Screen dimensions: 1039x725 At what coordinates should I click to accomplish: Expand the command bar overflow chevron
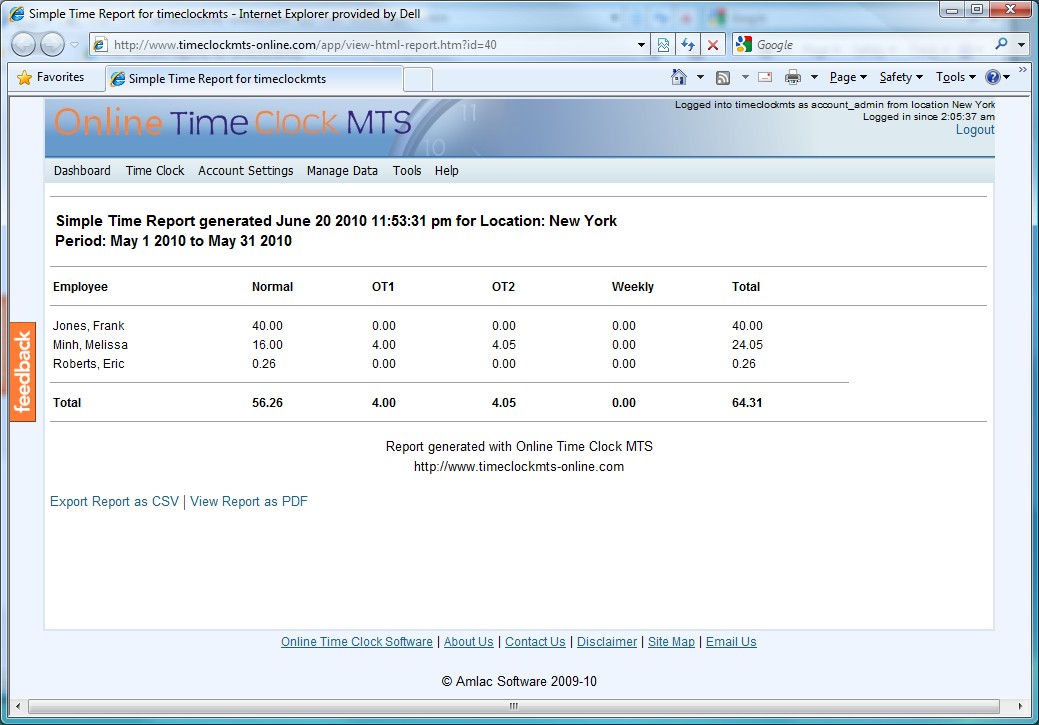[1022, 69]
